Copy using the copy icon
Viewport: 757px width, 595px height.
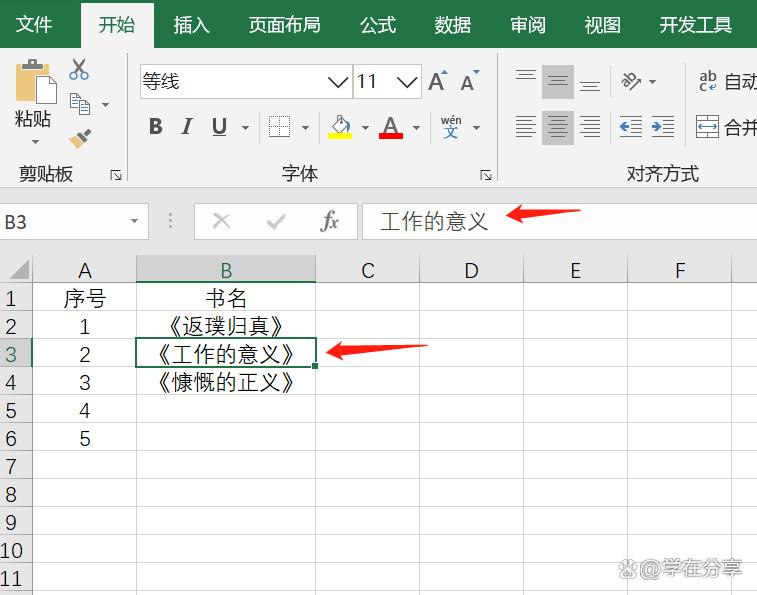(x=80, y=104)
